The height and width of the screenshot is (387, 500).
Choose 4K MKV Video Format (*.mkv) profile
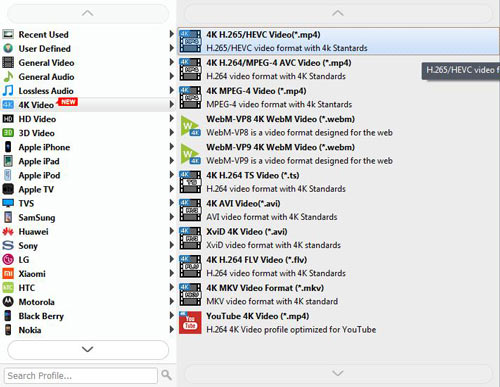click(x=338, y=294)
